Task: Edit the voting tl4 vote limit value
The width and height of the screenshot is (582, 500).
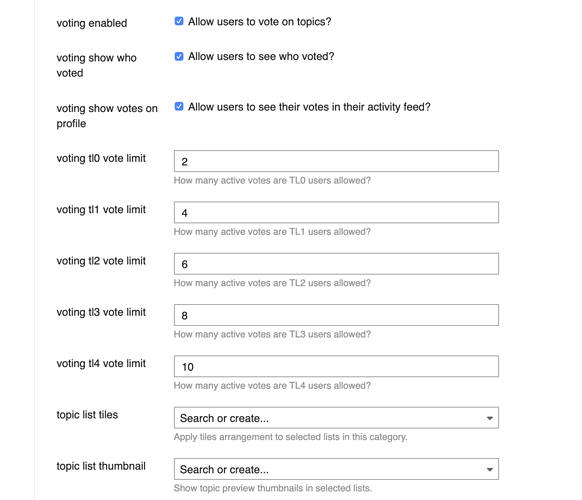Action: pos(336,366)
